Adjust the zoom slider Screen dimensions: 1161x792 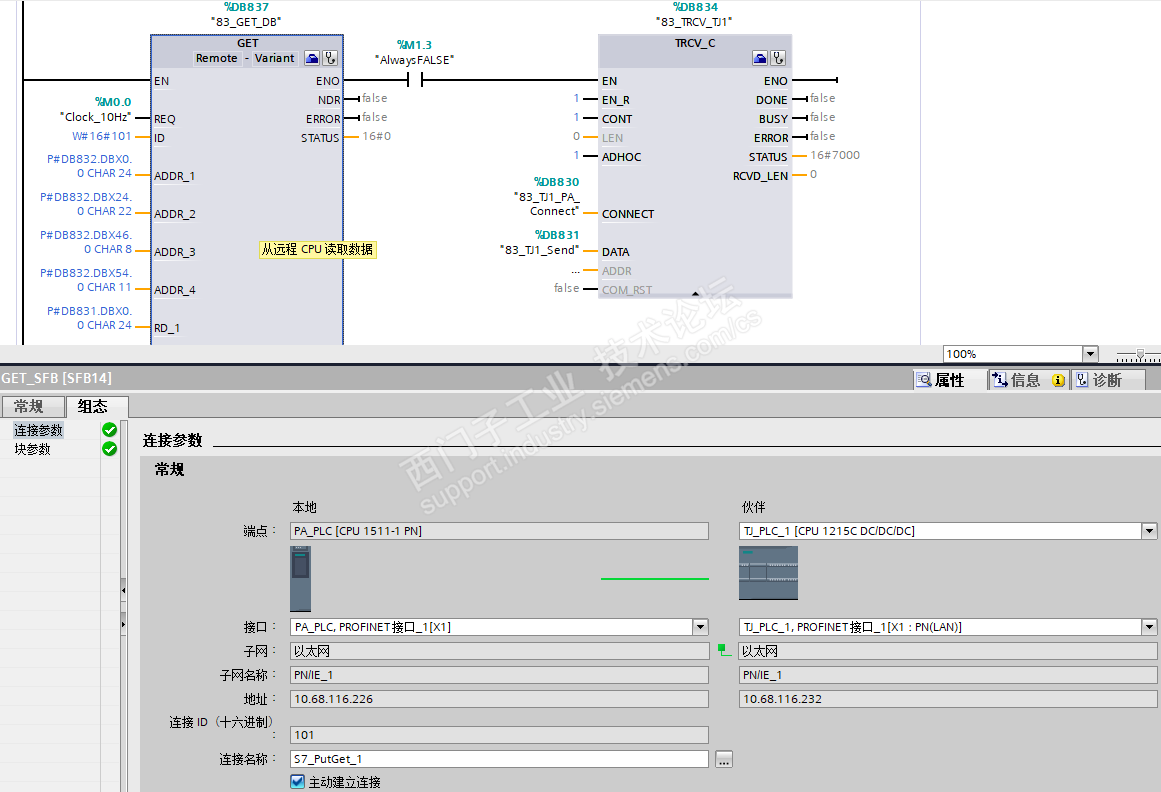[x=1140, y=355]
